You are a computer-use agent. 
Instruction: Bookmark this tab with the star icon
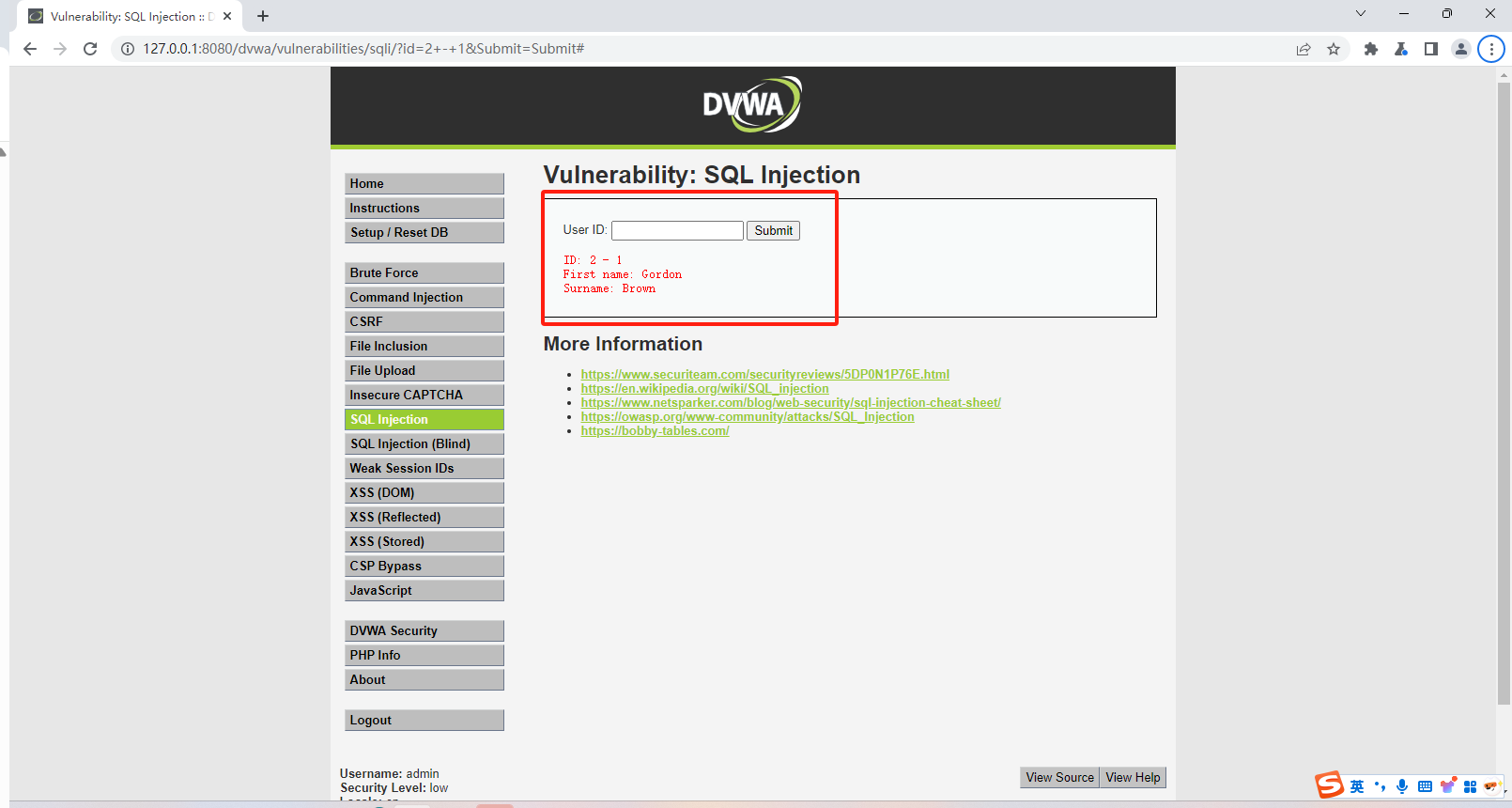tap(1334, 49)
